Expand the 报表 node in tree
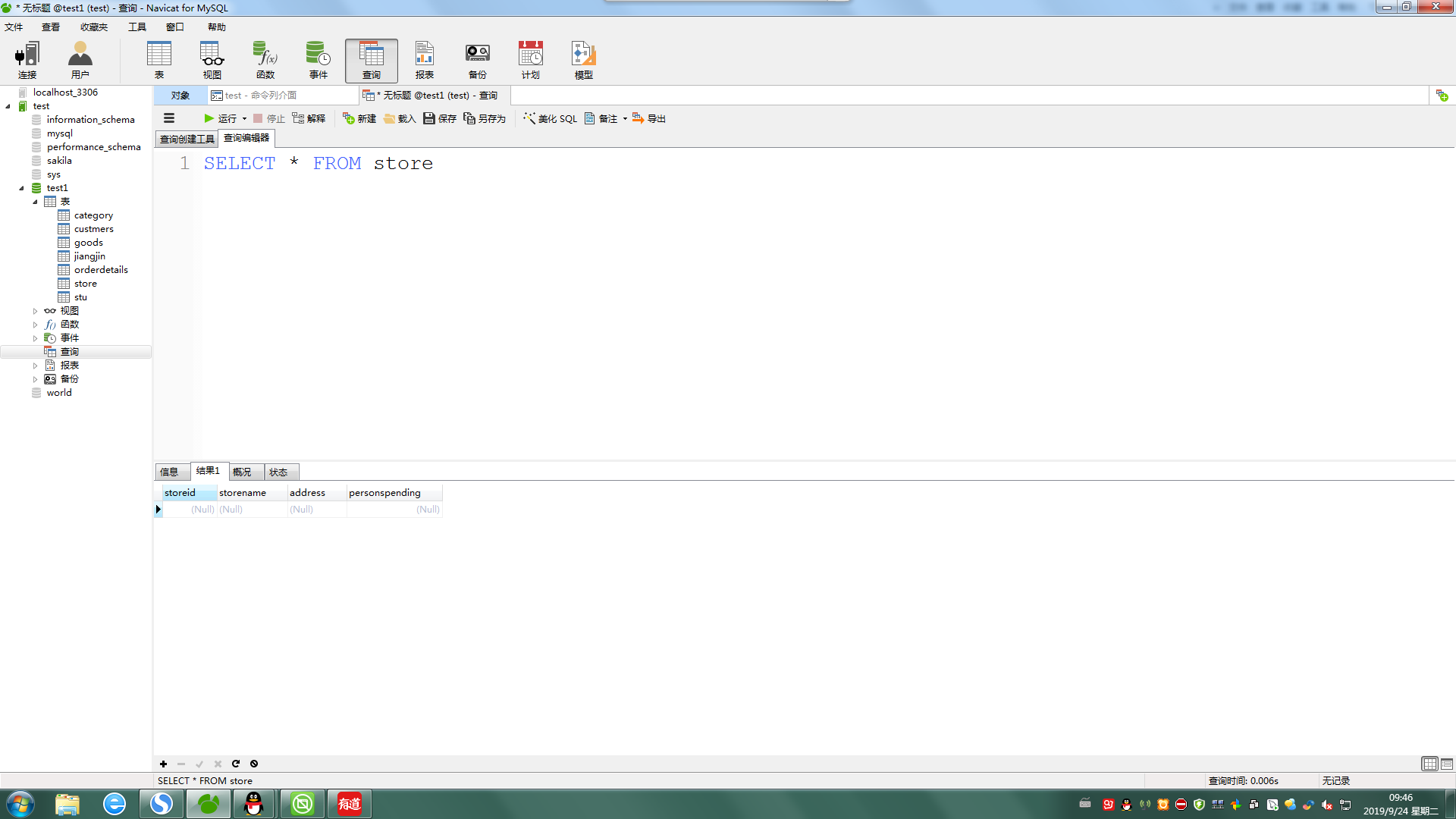The width and height of the screenshot is (1456, 819). tap(36, 366)
